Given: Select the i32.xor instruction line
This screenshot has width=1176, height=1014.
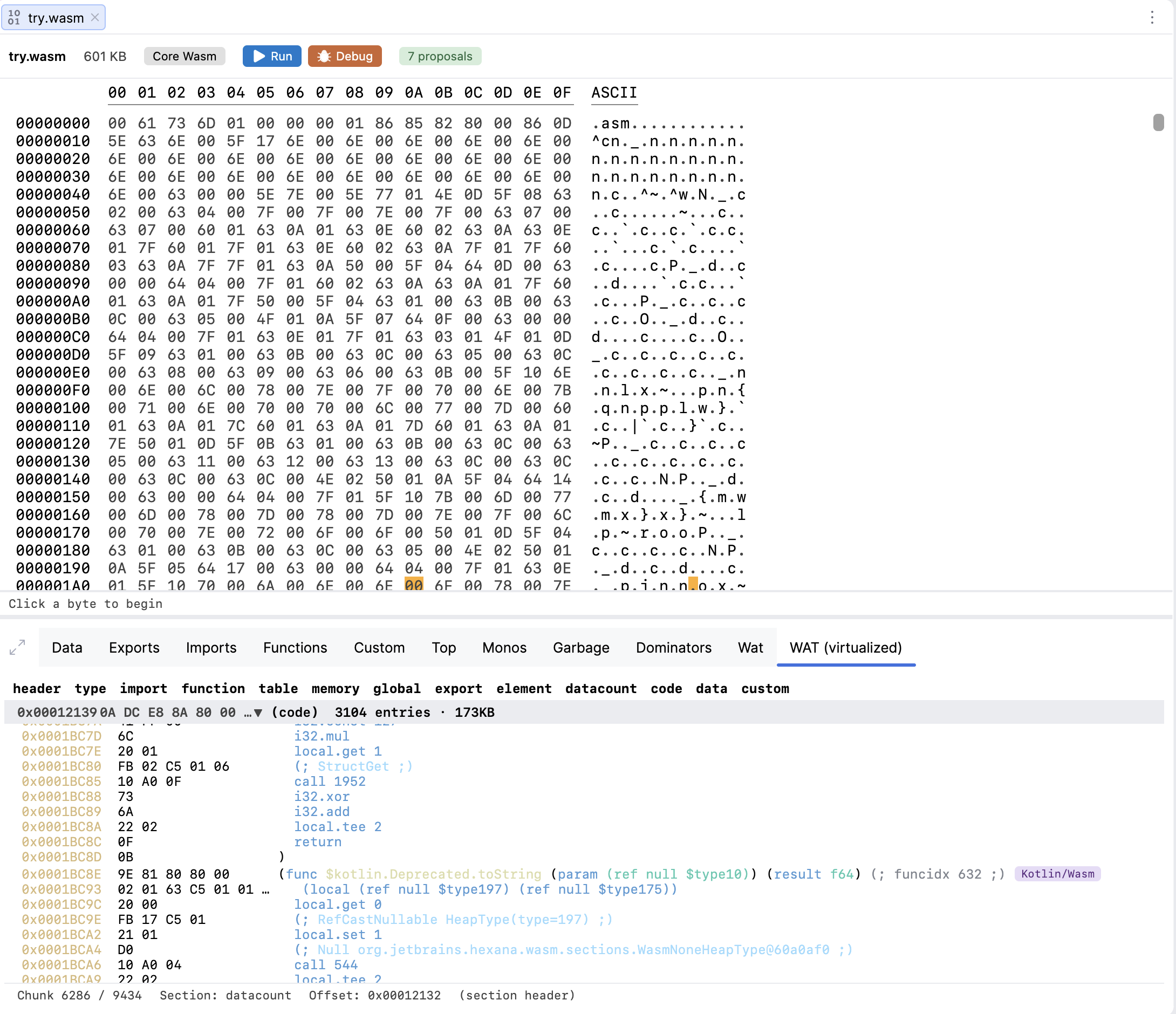Looking at the screenshot, I should point(322,797).
